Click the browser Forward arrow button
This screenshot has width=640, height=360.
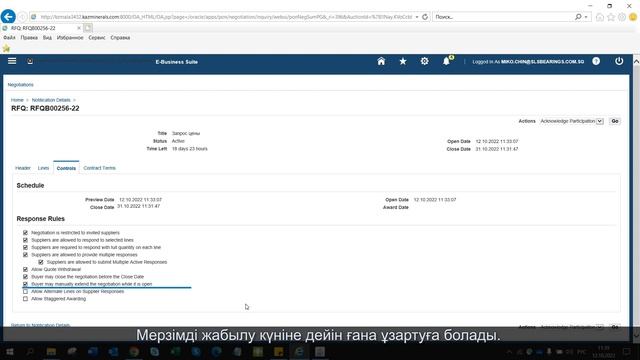click(x=22, y=17)
